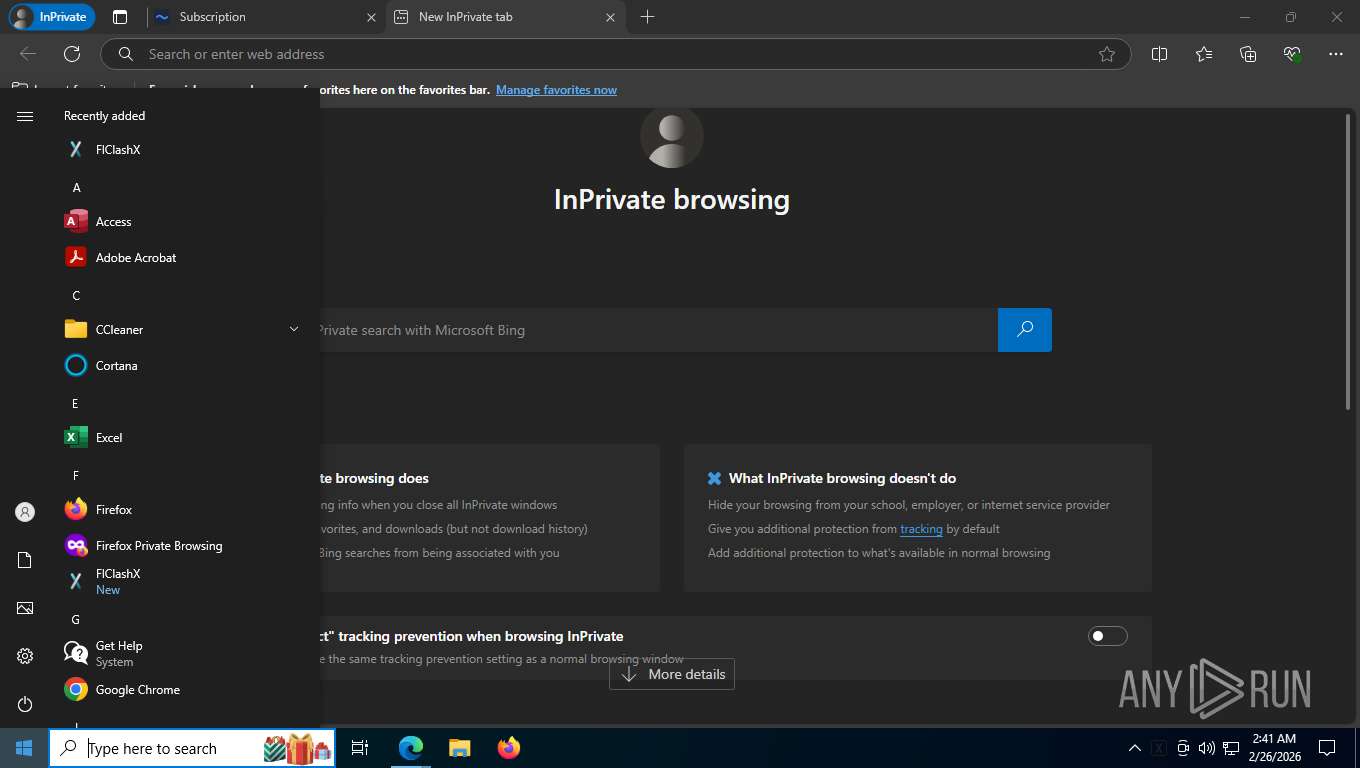The image size is (1360, 768).
Task: Close the Subscription tab
Action: [371, 17]
